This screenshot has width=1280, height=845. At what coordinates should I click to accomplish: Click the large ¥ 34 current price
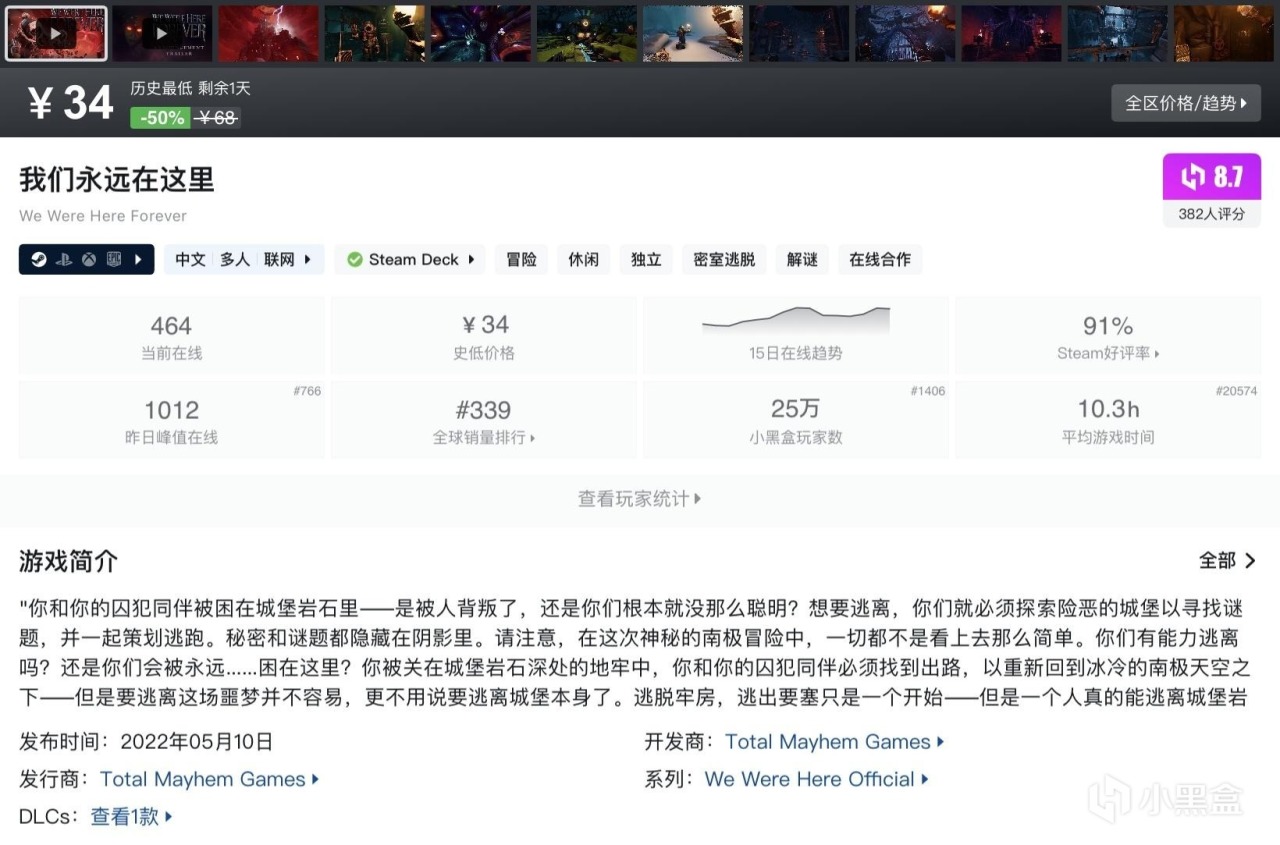pos(71,103)
